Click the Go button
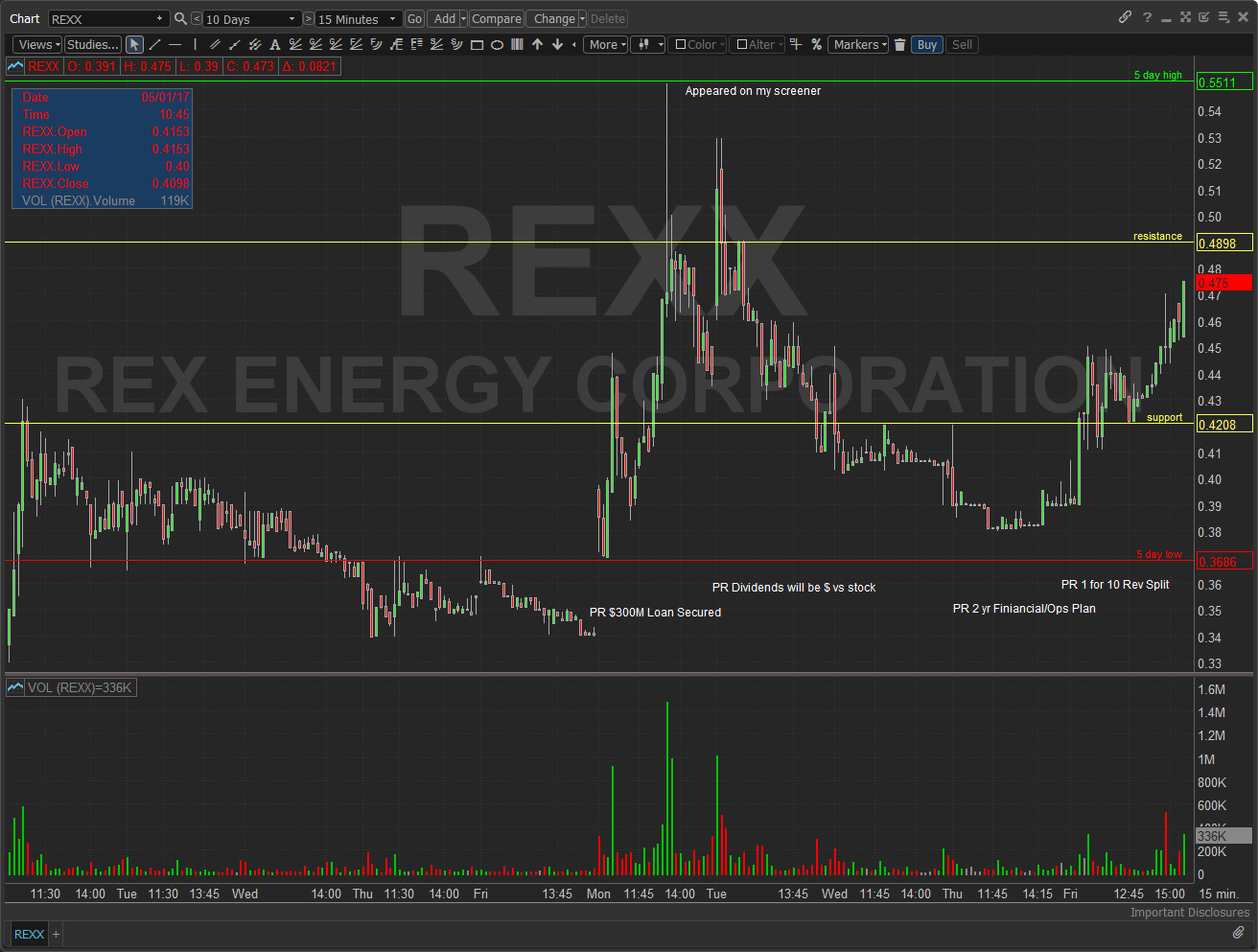Viewport: 1258px width, 952px height. click(x=414, y=19)
